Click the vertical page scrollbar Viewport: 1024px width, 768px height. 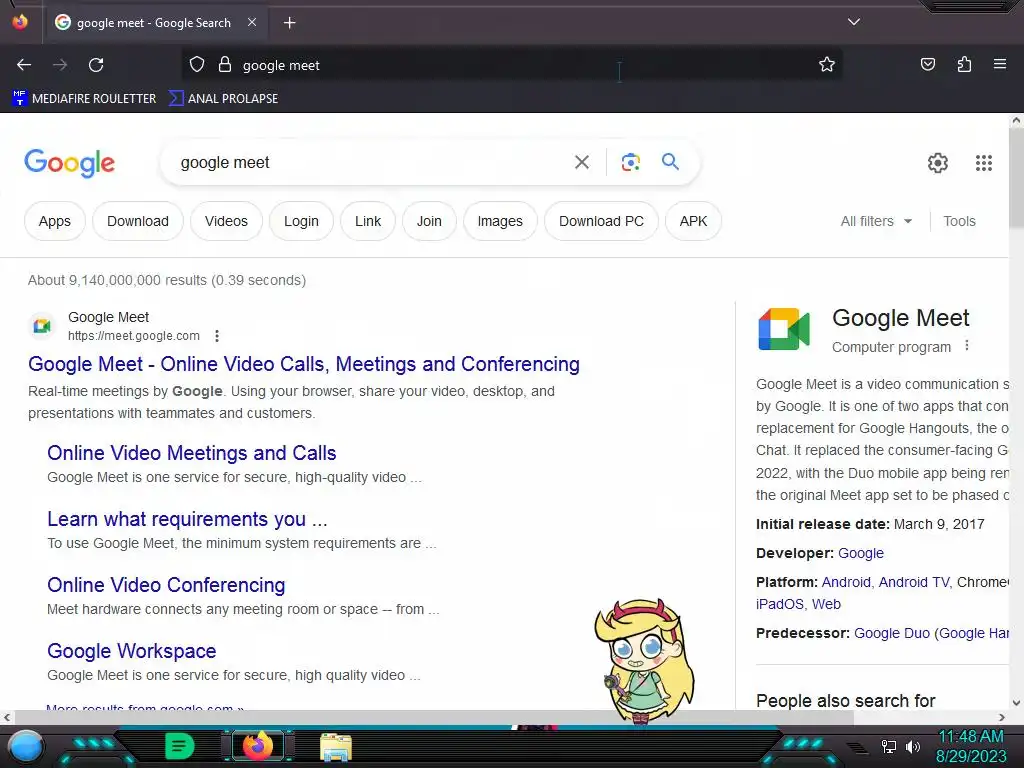tap(1016, 176)
